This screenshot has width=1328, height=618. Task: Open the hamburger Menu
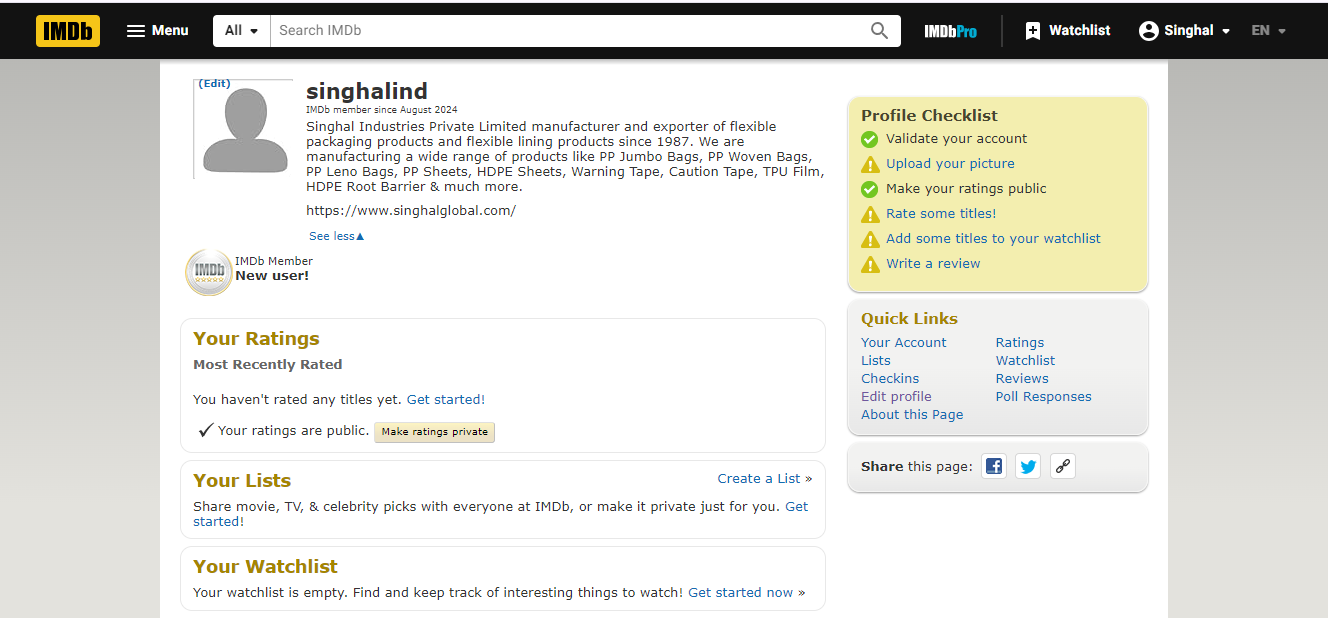(x=157, y=31)
